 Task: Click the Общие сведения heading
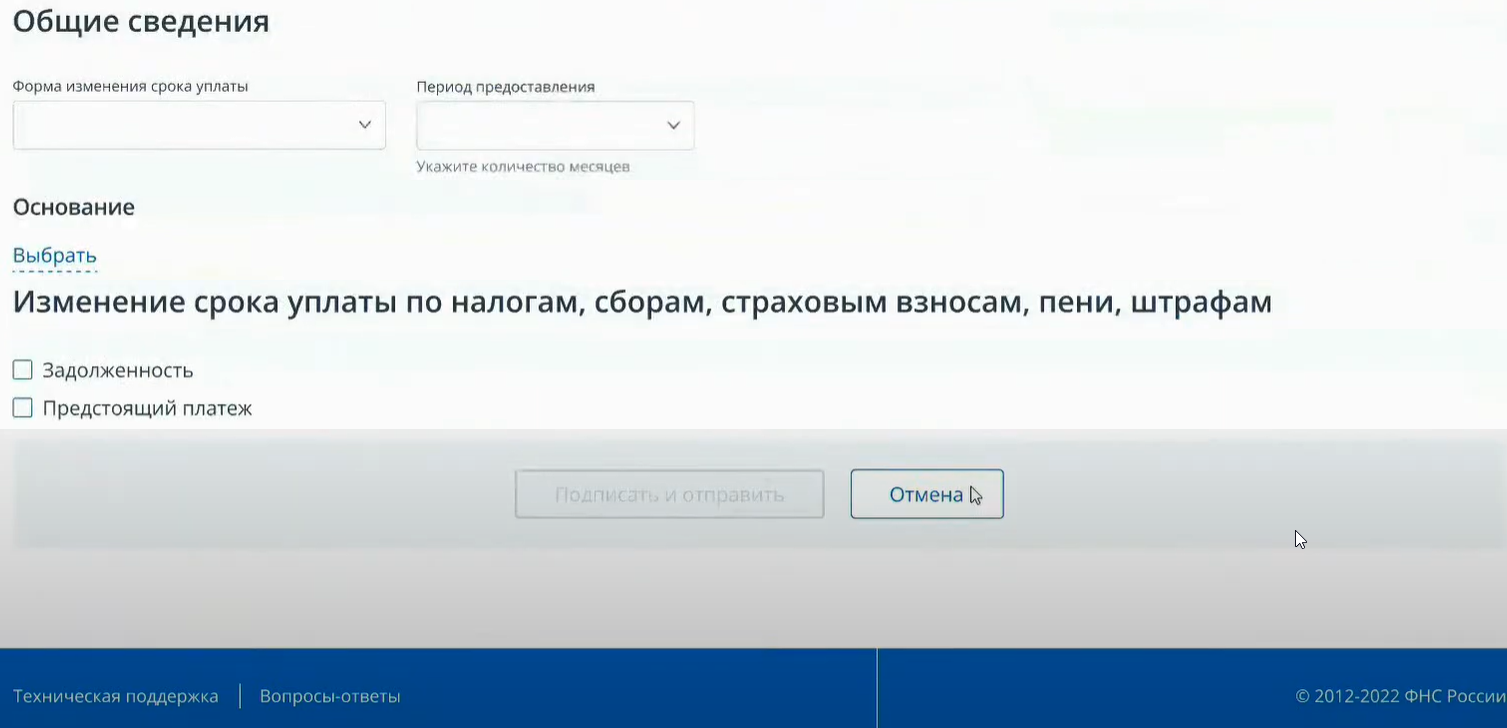coord(141,21)
